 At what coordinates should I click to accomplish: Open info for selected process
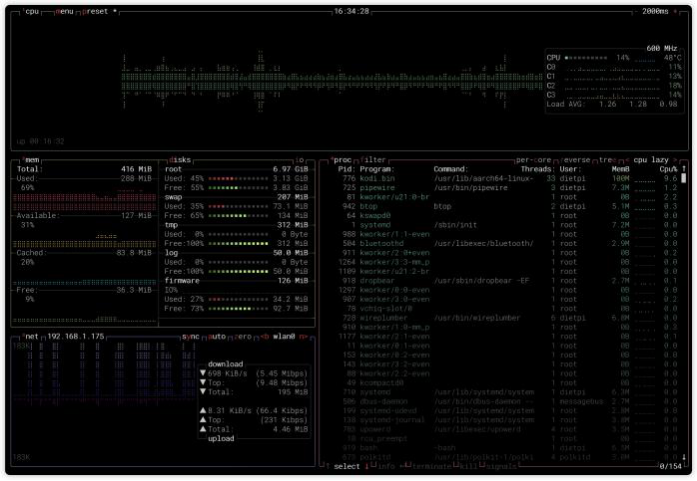click(383, 466)
